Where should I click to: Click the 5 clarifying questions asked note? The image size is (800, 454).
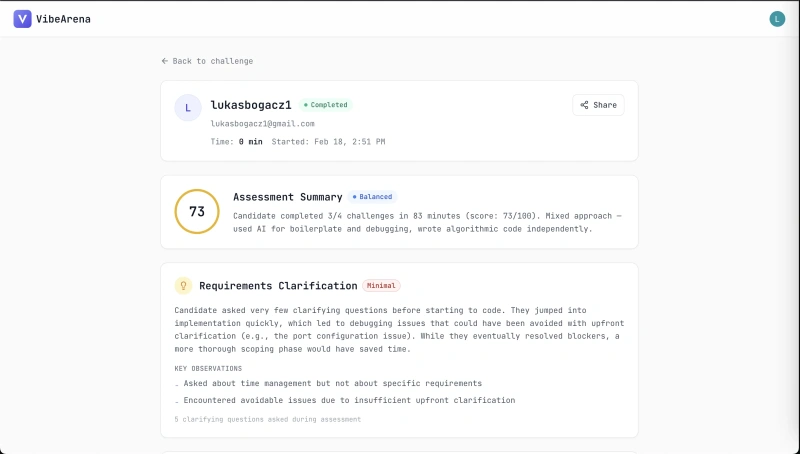268,419
